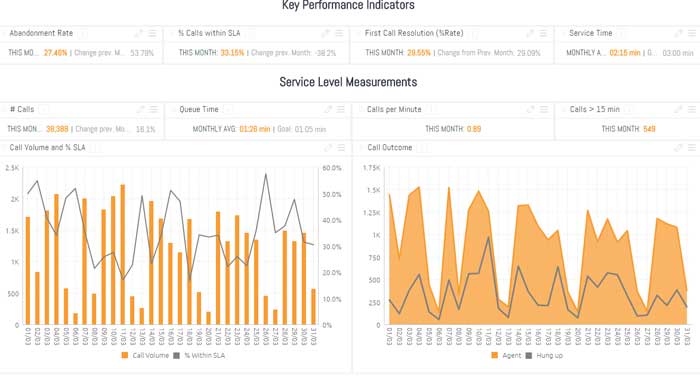Viewport: 700px width, 376px height.
Task: Open the Queue Time widget hamburger menu
Action: [x=341, y=109]
